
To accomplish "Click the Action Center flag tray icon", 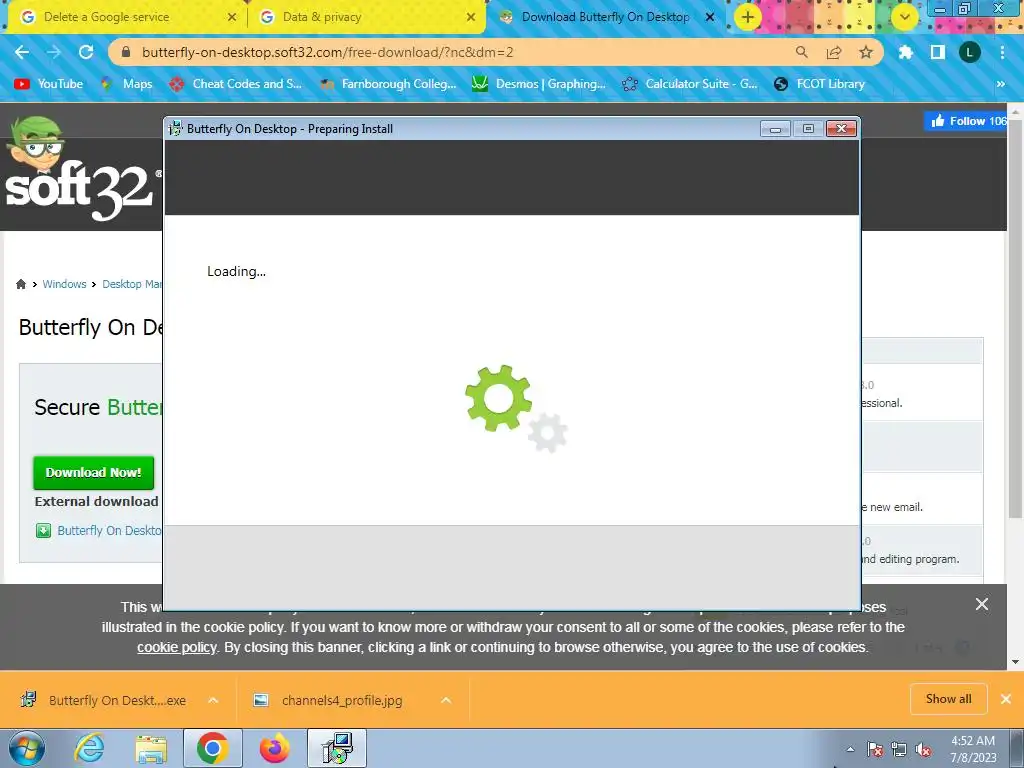I will [x=875, y=749].
